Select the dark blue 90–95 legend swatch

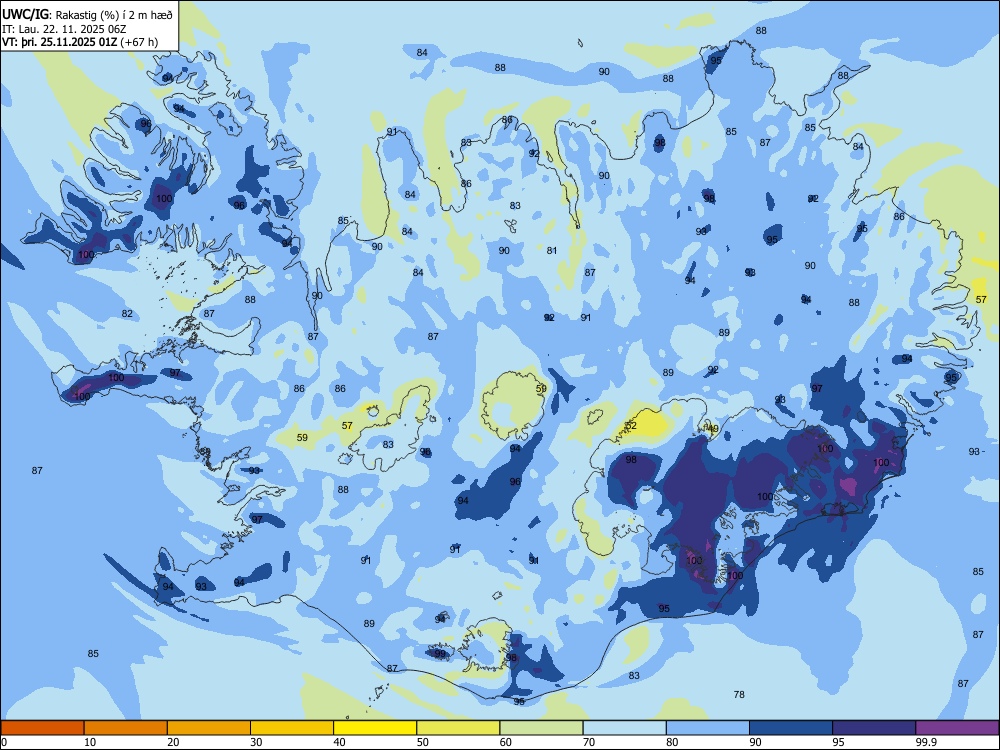click(791, 728)
